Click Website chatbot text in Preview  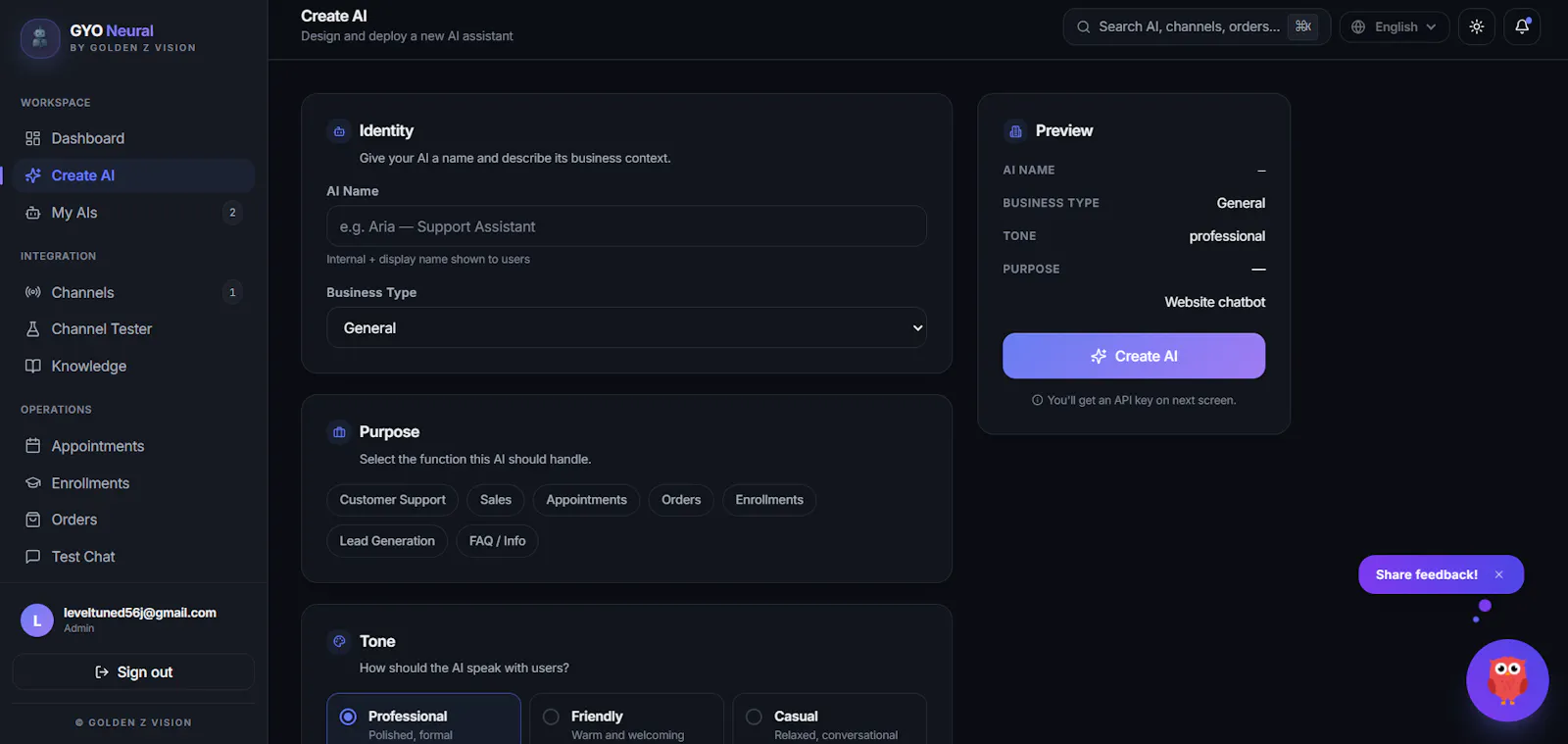(1214, 302)
